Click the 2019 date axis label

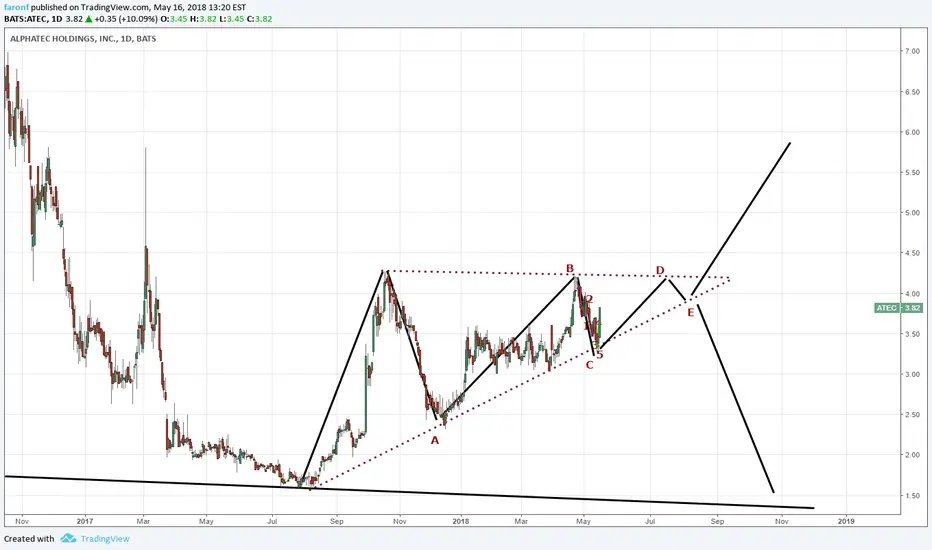846,521
